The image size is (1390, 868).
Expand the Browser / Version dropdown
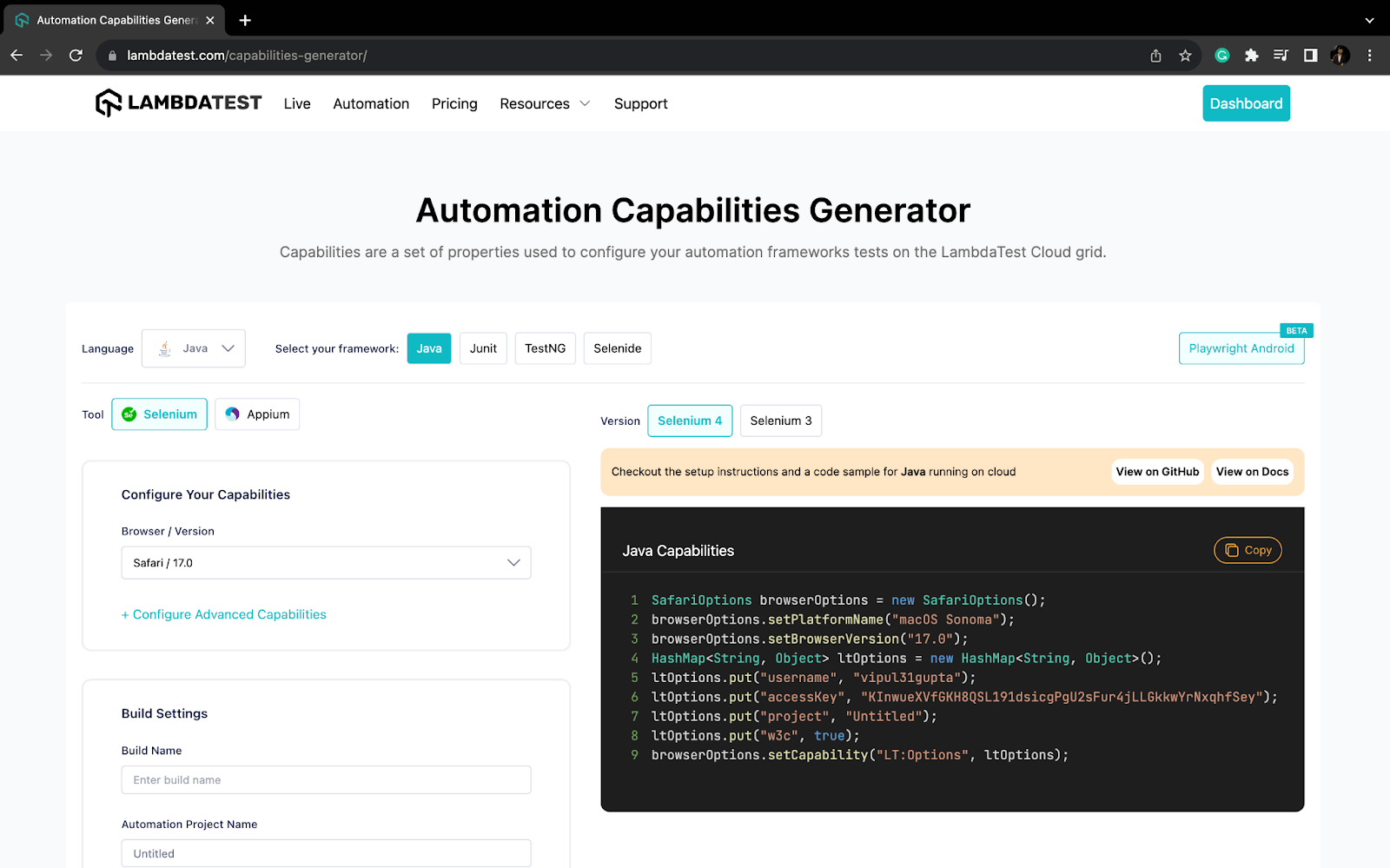(x=326, y=562)
